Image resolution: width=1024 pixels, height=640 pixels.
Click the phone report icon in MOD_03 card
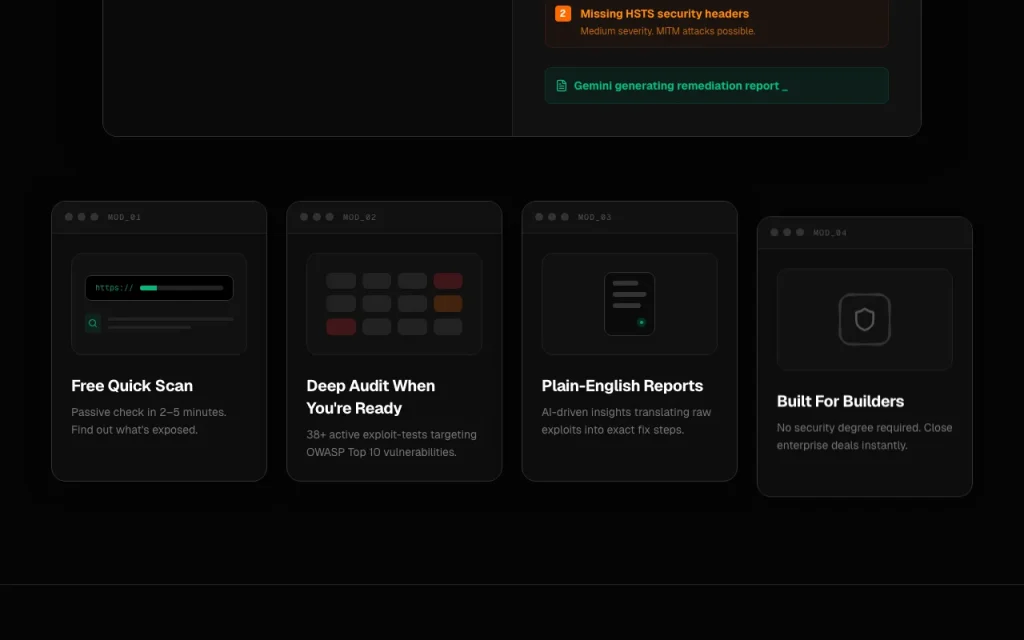pos(629,304)
